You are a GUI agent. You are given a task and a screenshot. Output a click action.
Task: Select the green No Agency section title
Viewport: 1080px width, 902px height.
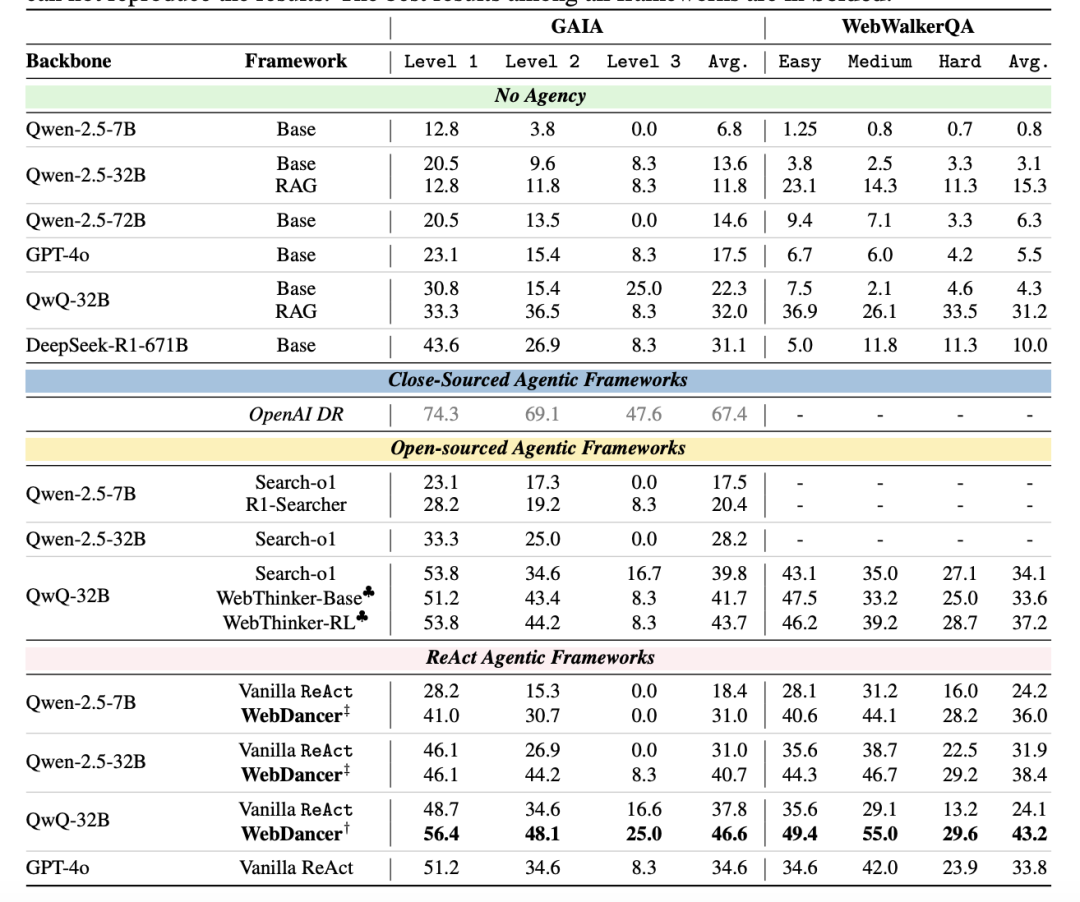coord(540,96)
